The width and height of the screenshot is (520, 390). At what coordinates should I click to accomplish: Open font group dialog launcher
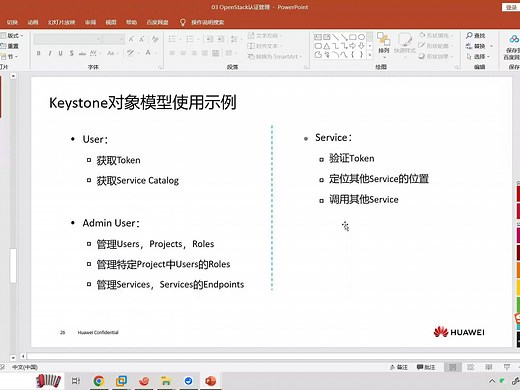coord(160,67)
